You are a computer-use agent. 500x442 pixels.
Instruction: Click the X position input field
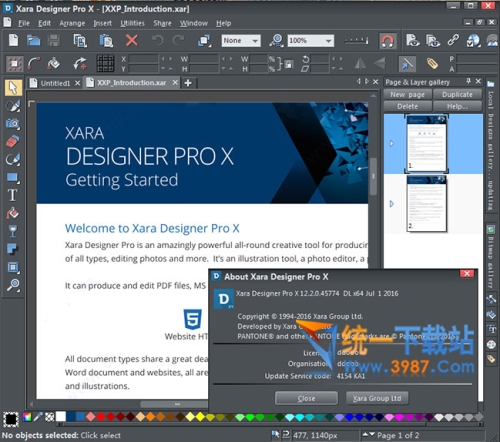pos(143,59)
